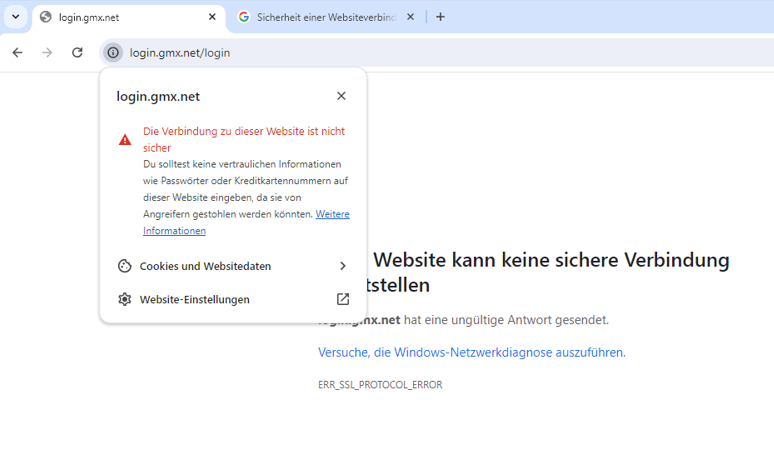Click the globe favicon on the gmx tab

click(46, 17)
